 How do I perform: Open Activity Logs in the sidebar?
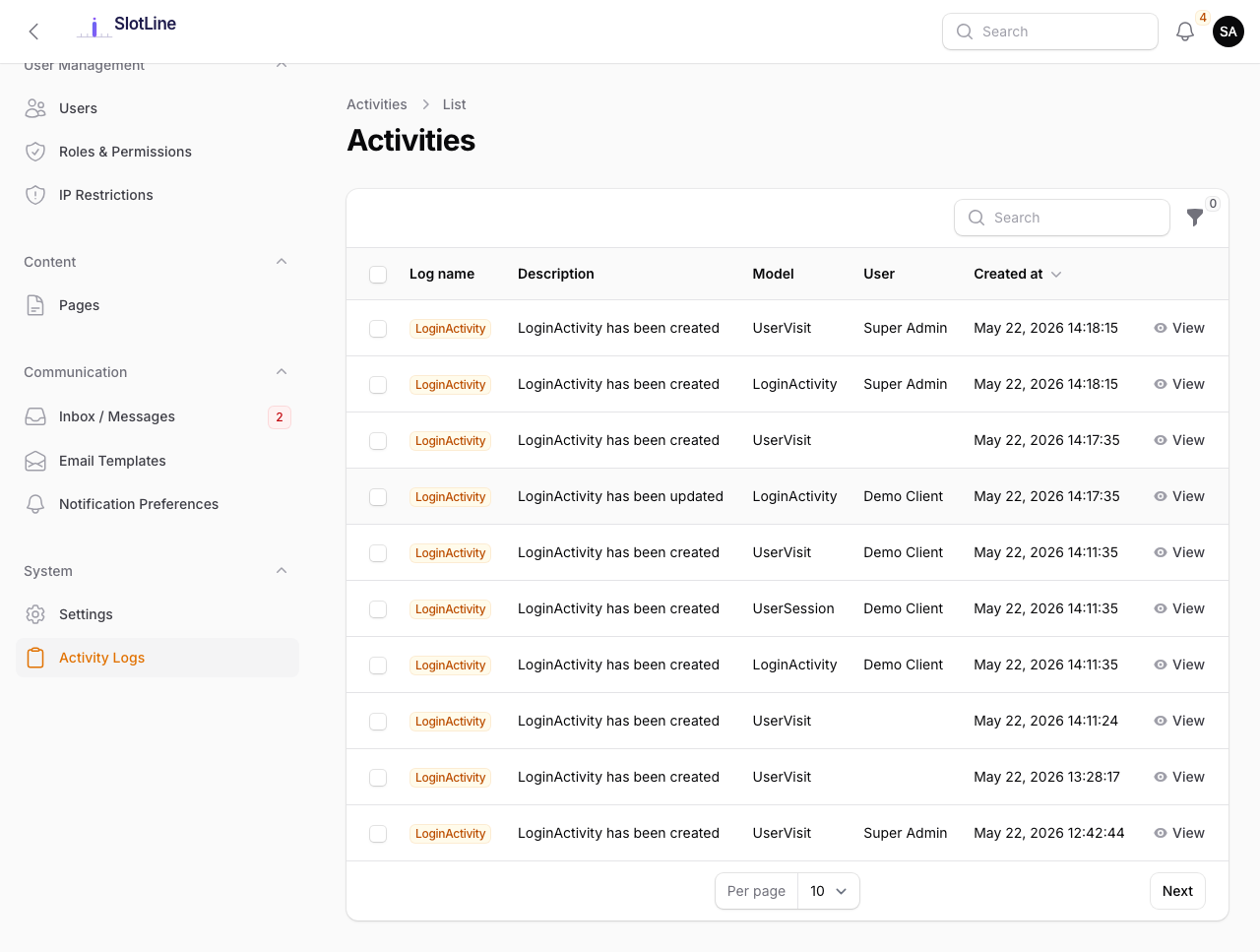click(x=157, y=658)
